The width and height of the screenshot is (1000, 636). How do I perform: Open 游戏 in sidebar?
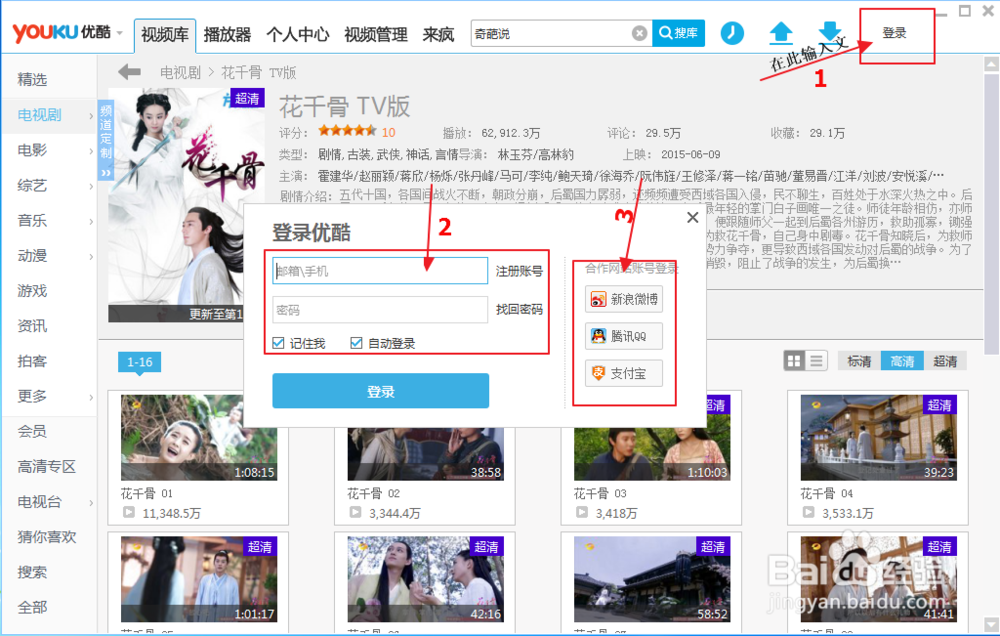[33, 291]
